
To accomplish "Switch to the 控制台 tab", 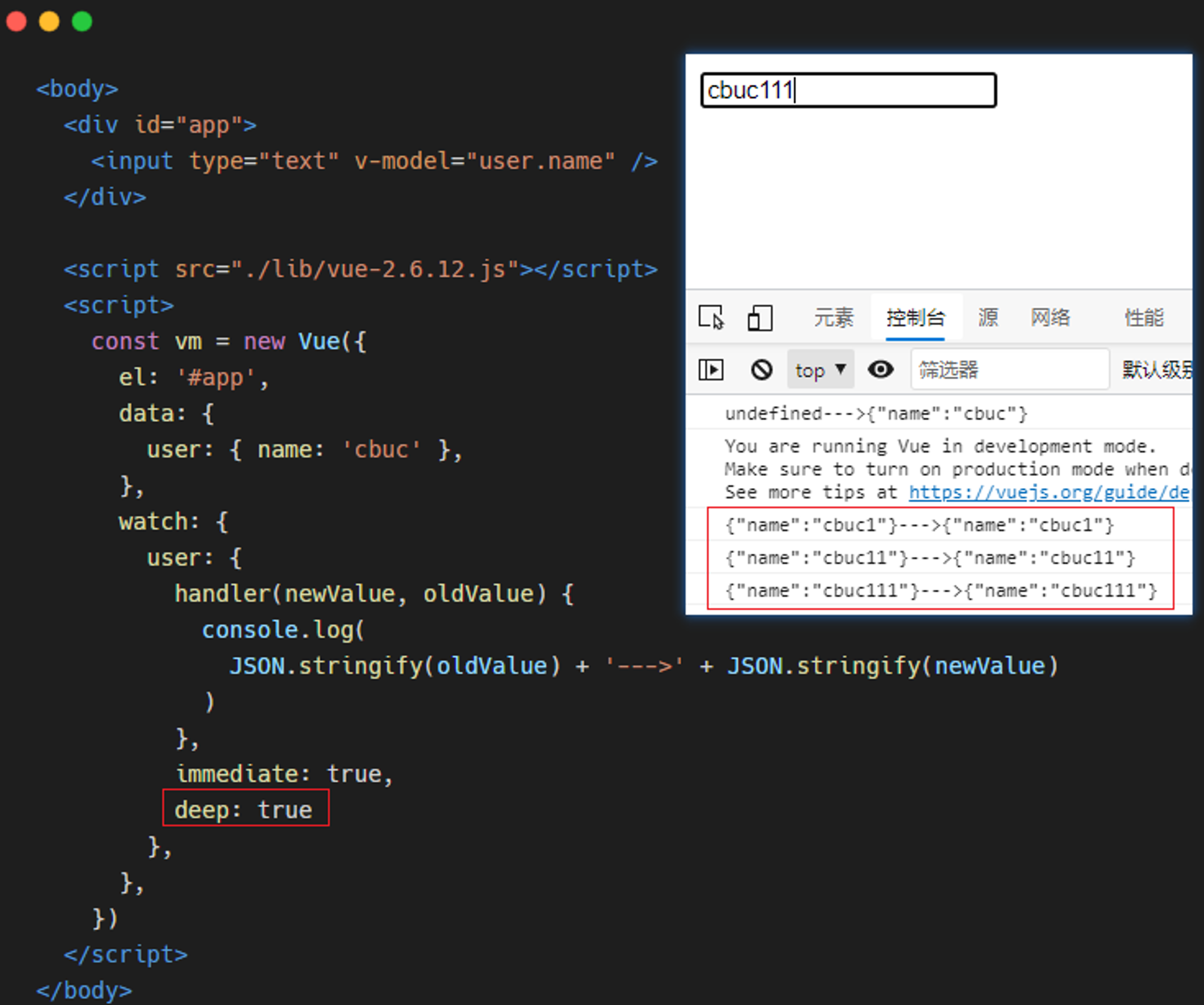I will 916,317.
